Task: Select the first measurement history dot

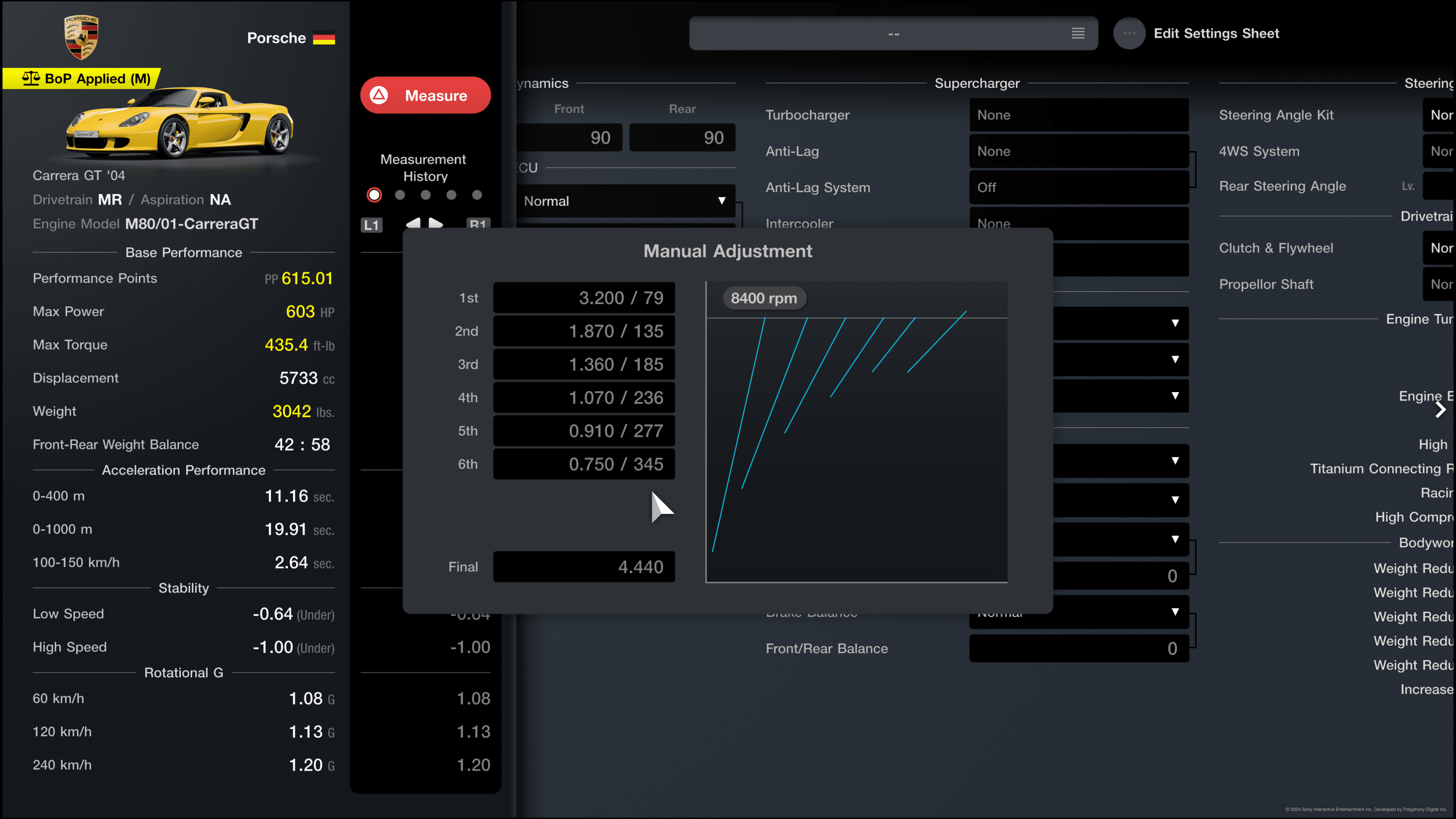Action: 374,195
